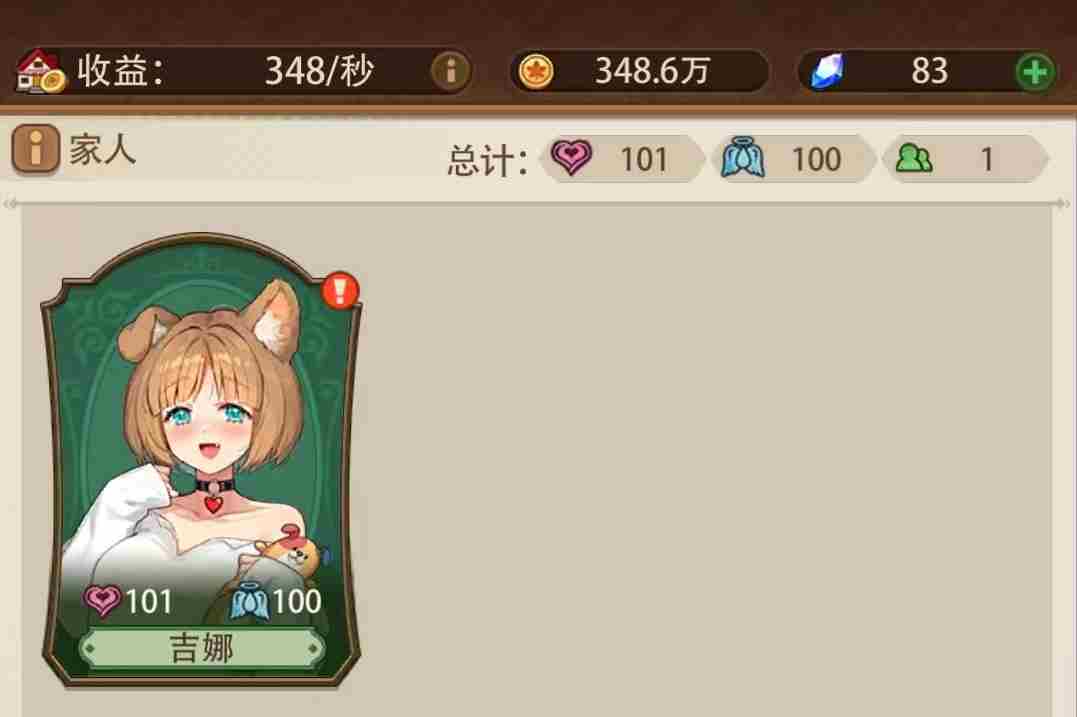
Task: Tap the income info icon beside 348/秒
Action: [x=450, y=71]
